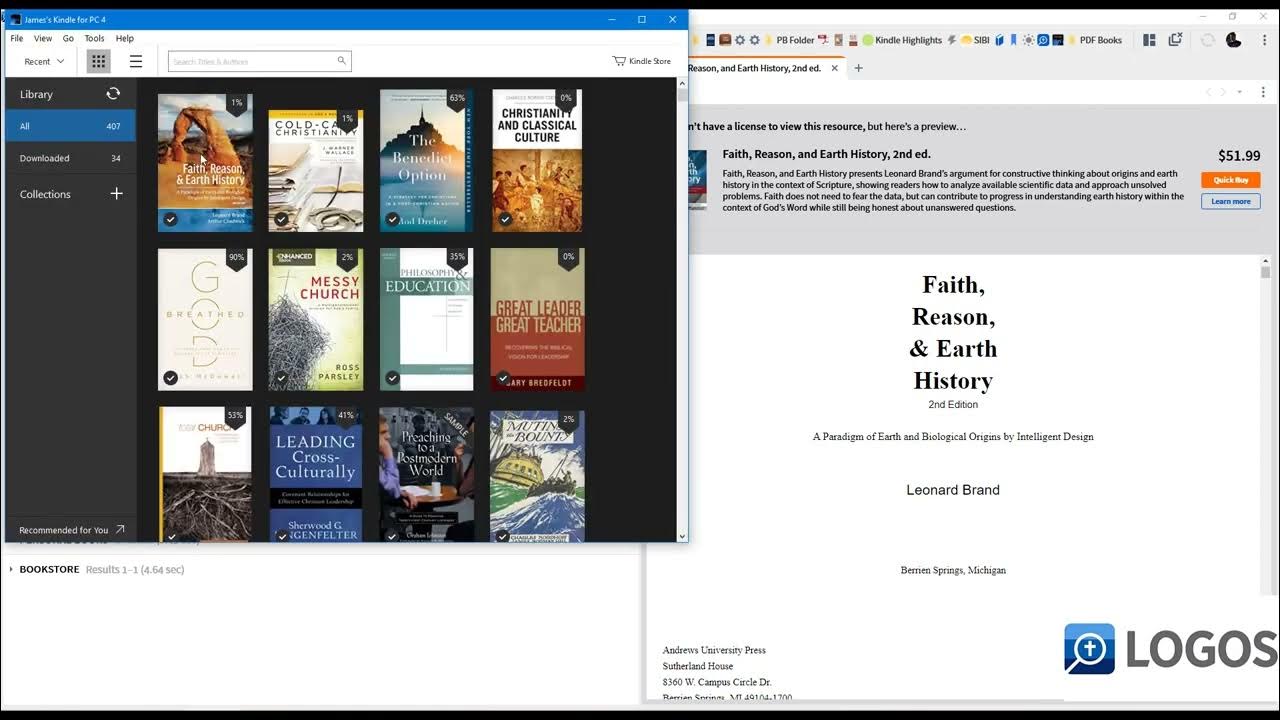Open Christianity and Classical Culture cover
Image resolution: width=1280 pixels, height=720 pixels.
pyautogui.click(x=537, y=161)
